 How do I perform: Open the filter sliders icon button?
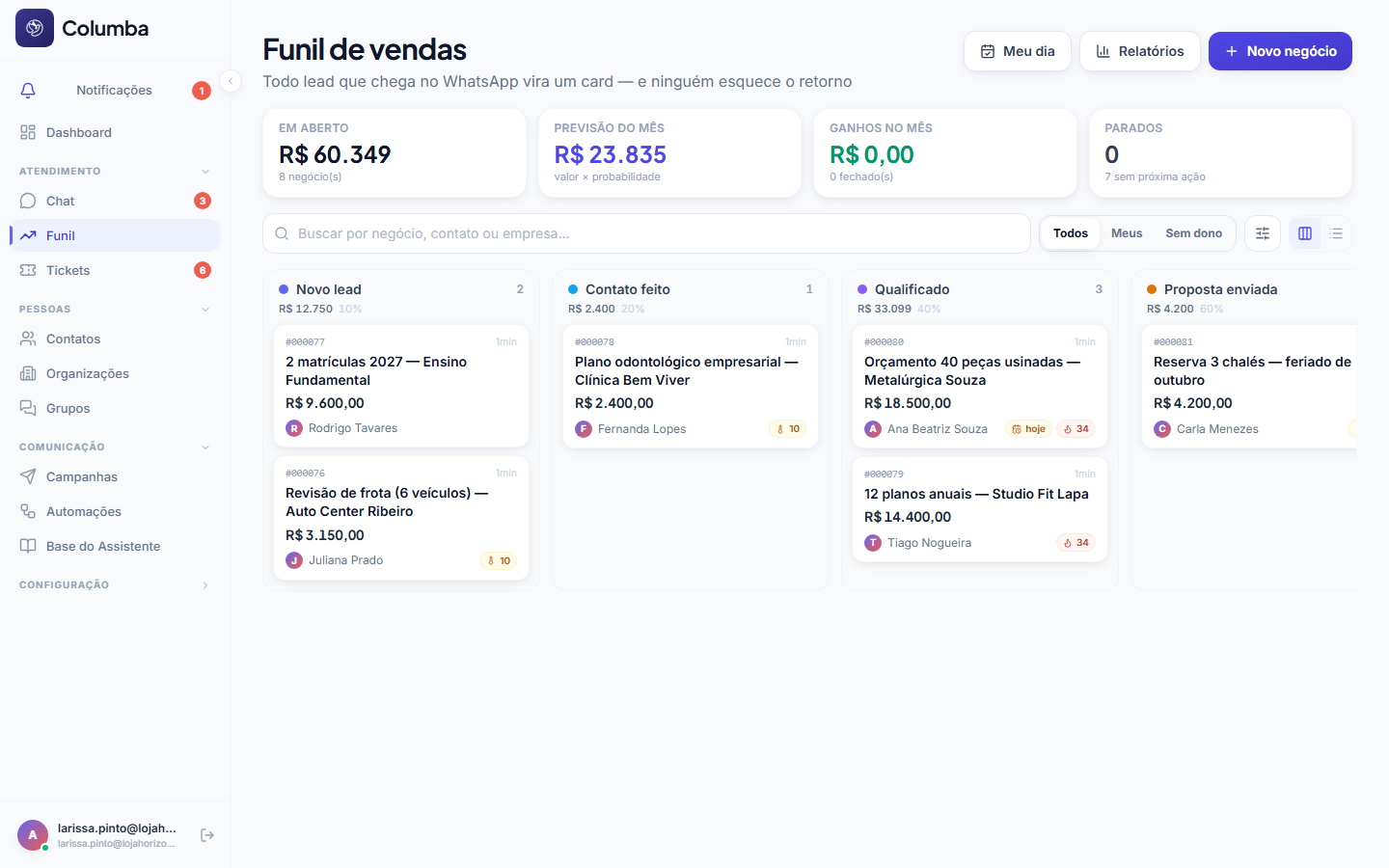1263,233
